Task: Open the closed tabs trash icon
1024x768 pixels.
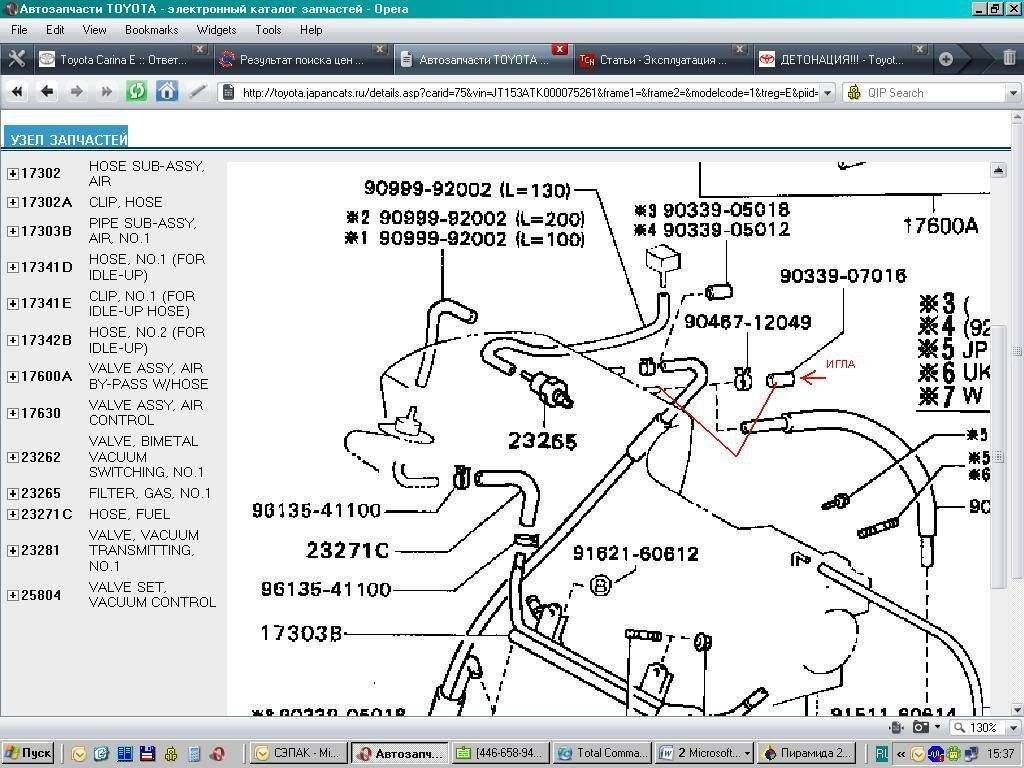Action: 1008,59
